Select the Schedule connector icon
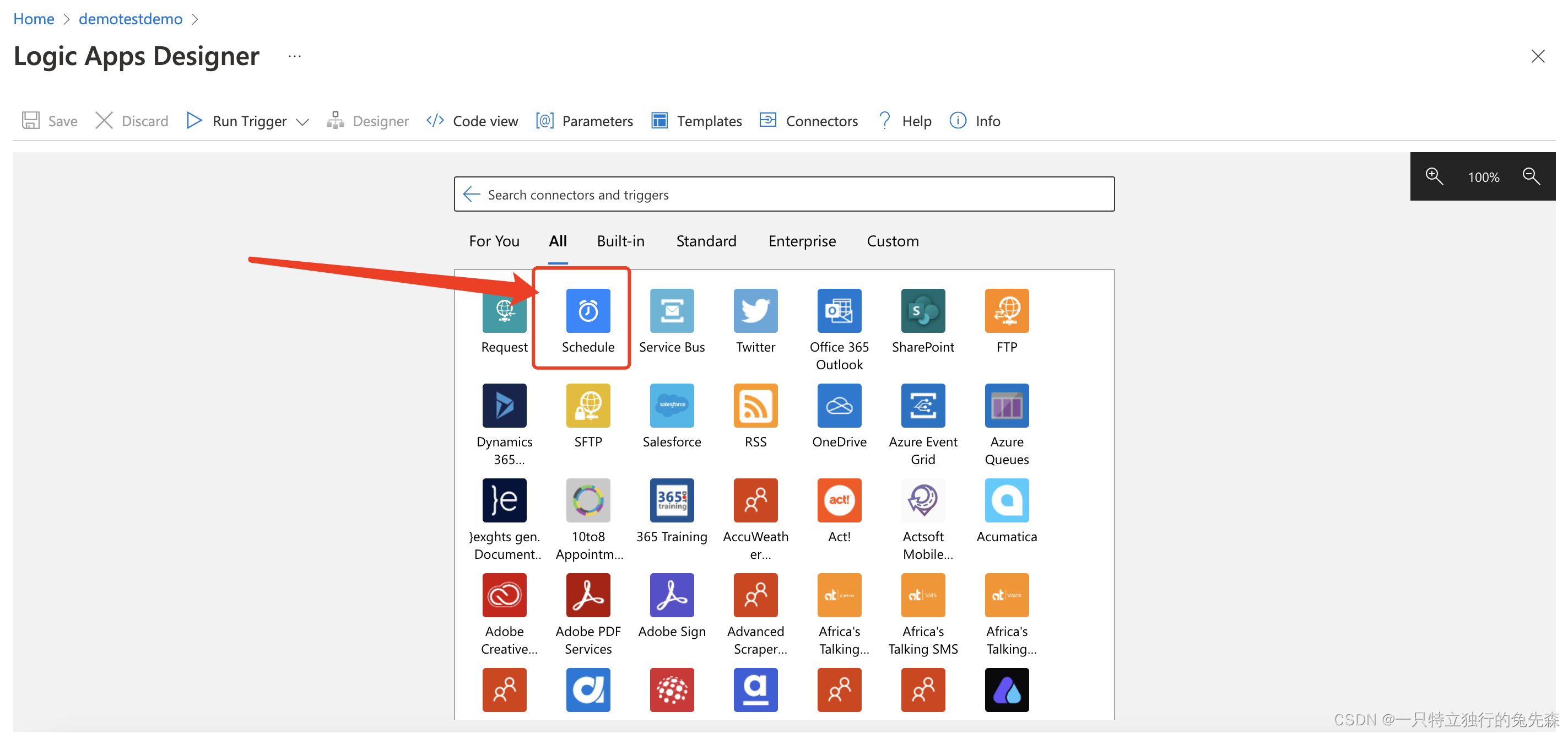Viewport: 1568px width, 733px height. (x=587, y=311)
